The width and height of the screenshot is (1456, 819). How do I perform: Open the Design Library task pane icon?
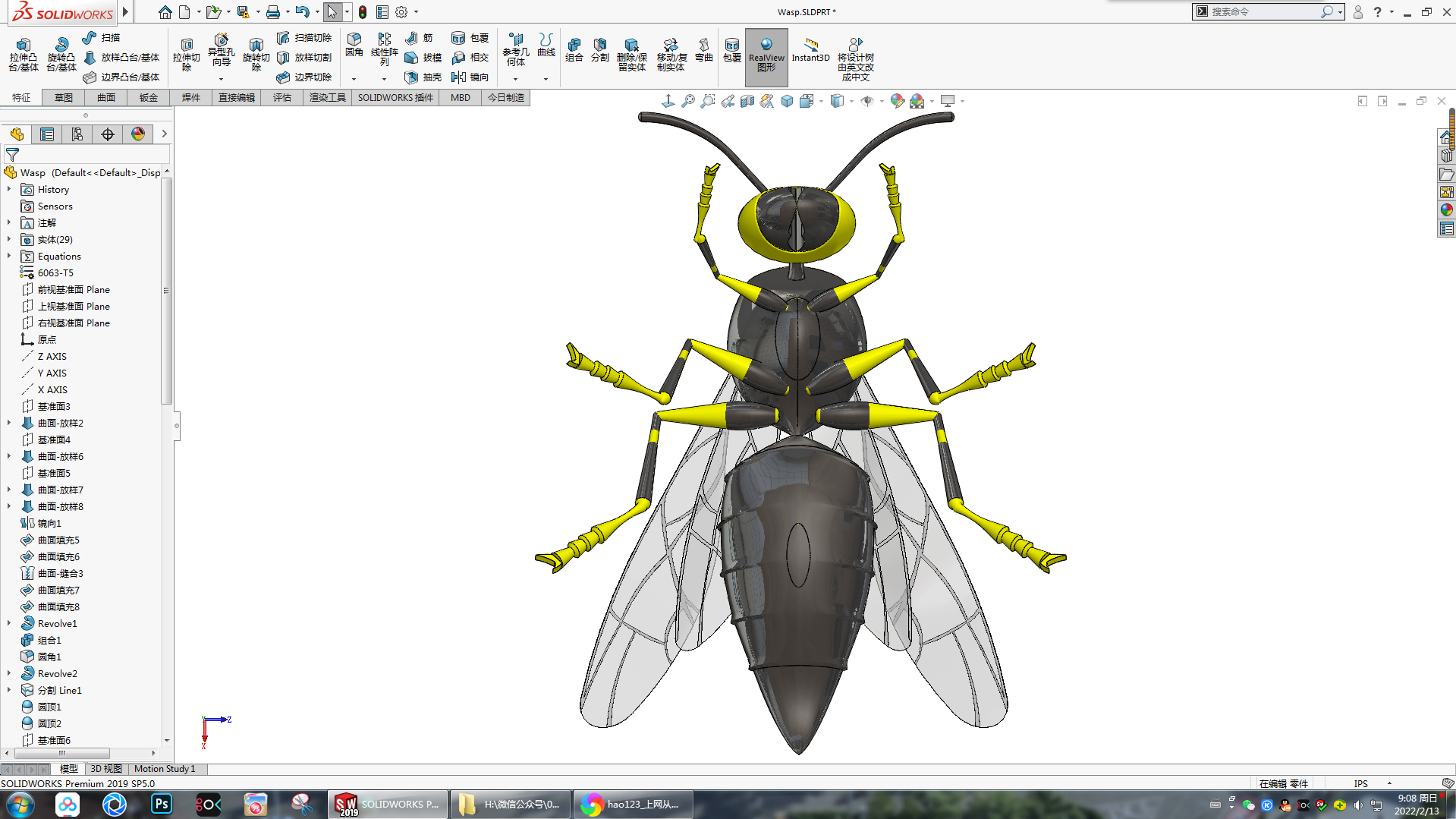point(1447,156)
